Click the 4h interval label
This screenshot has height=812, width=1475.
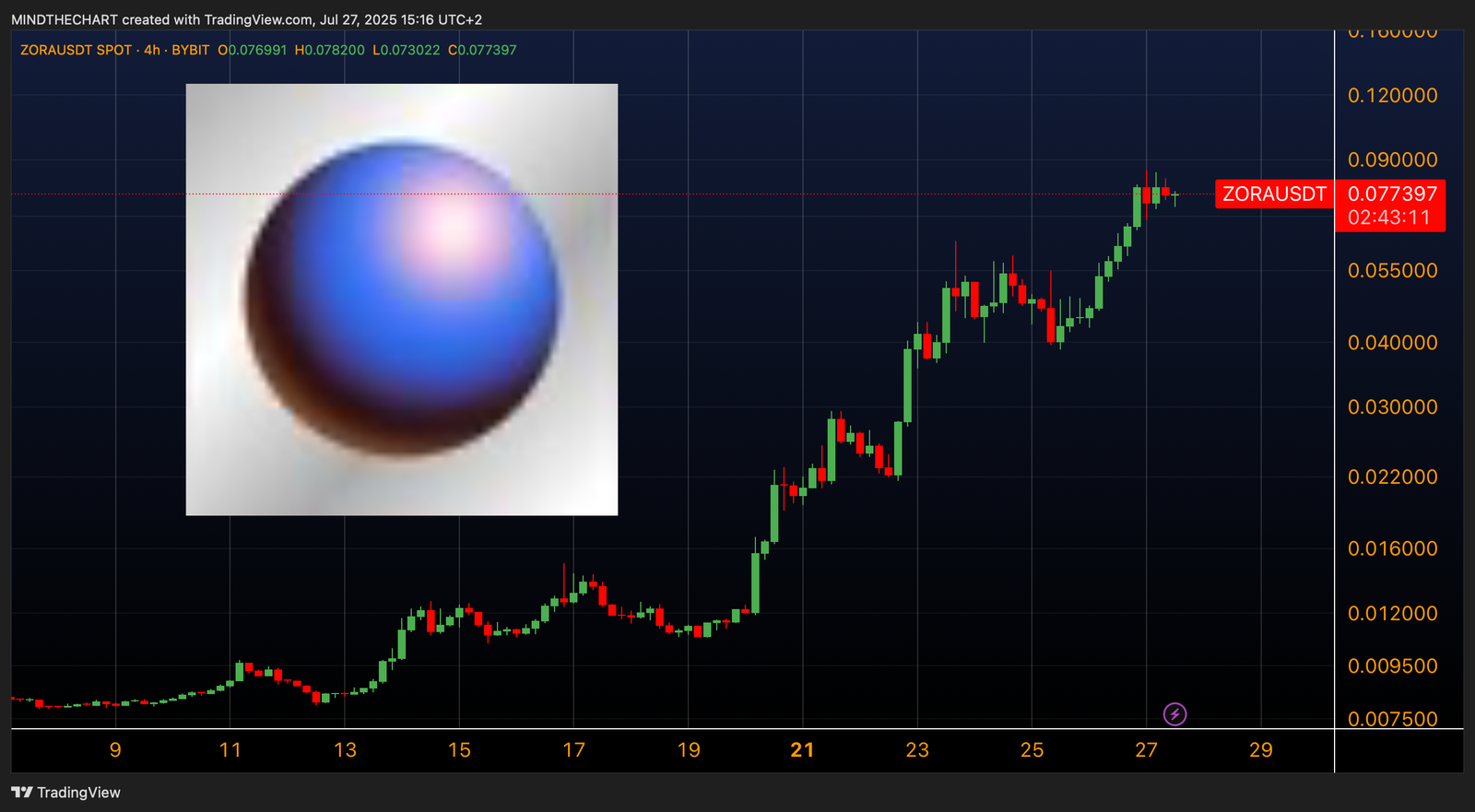152,50
